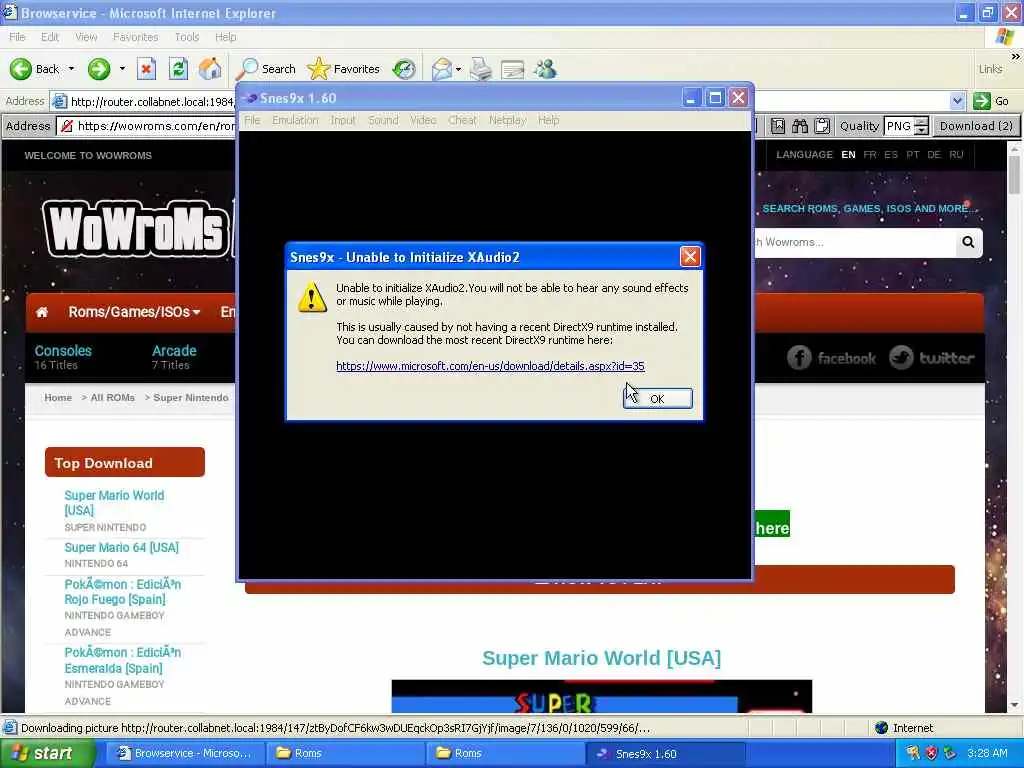Click the Messenger people icon
This screenshot has width=1024, height=768.
point(545,69)
